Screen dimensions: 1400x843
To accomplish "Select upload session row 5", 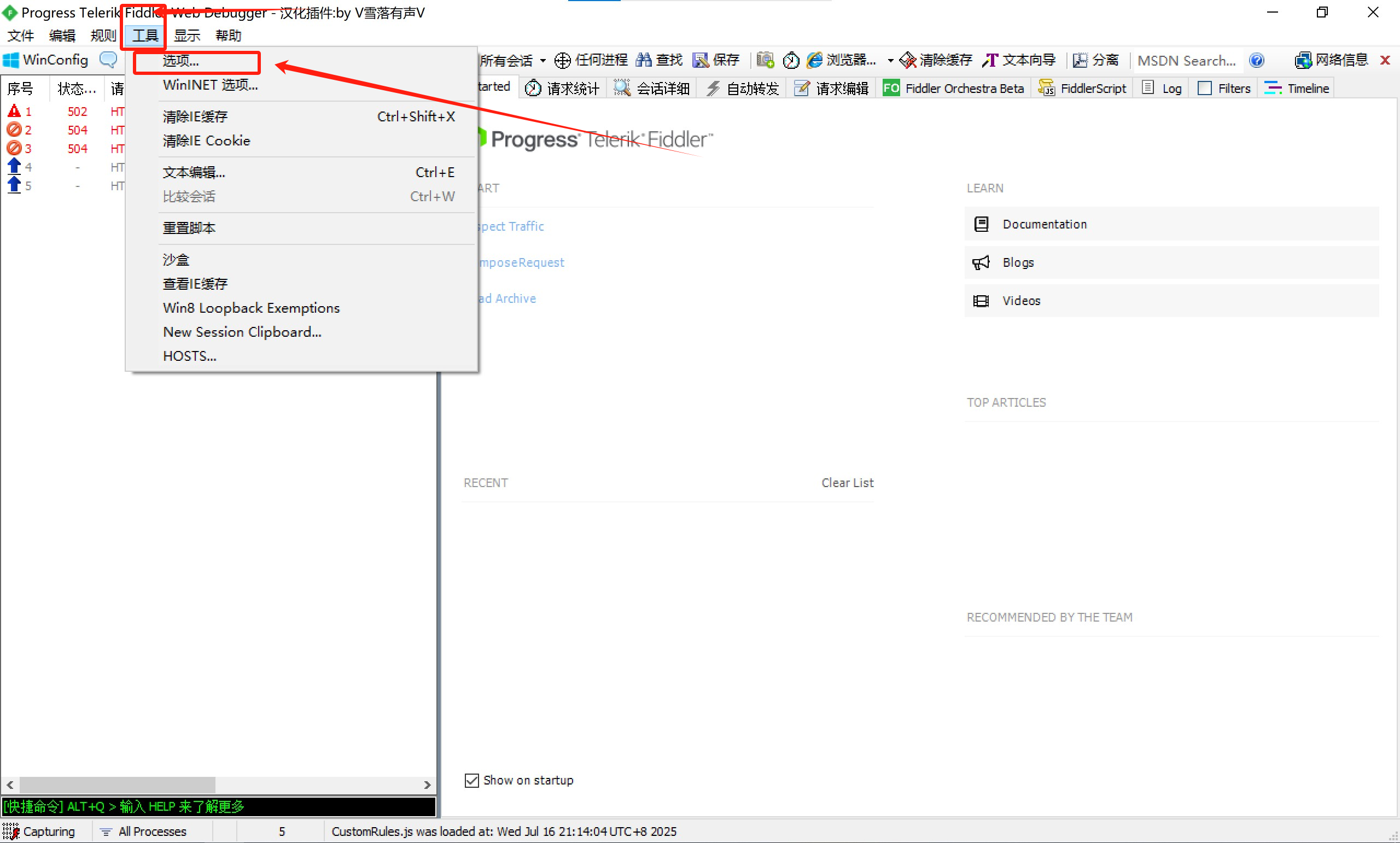I will [x=63, y=186].
